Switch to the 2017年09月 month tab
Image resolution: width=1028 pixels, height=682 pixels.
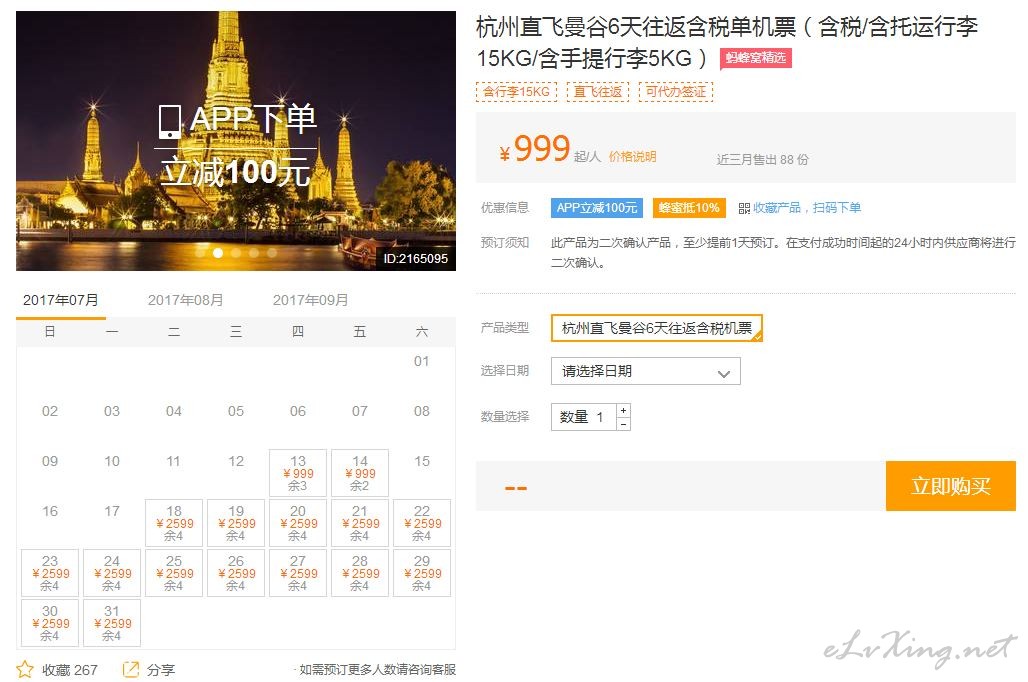tap(310, 300)
